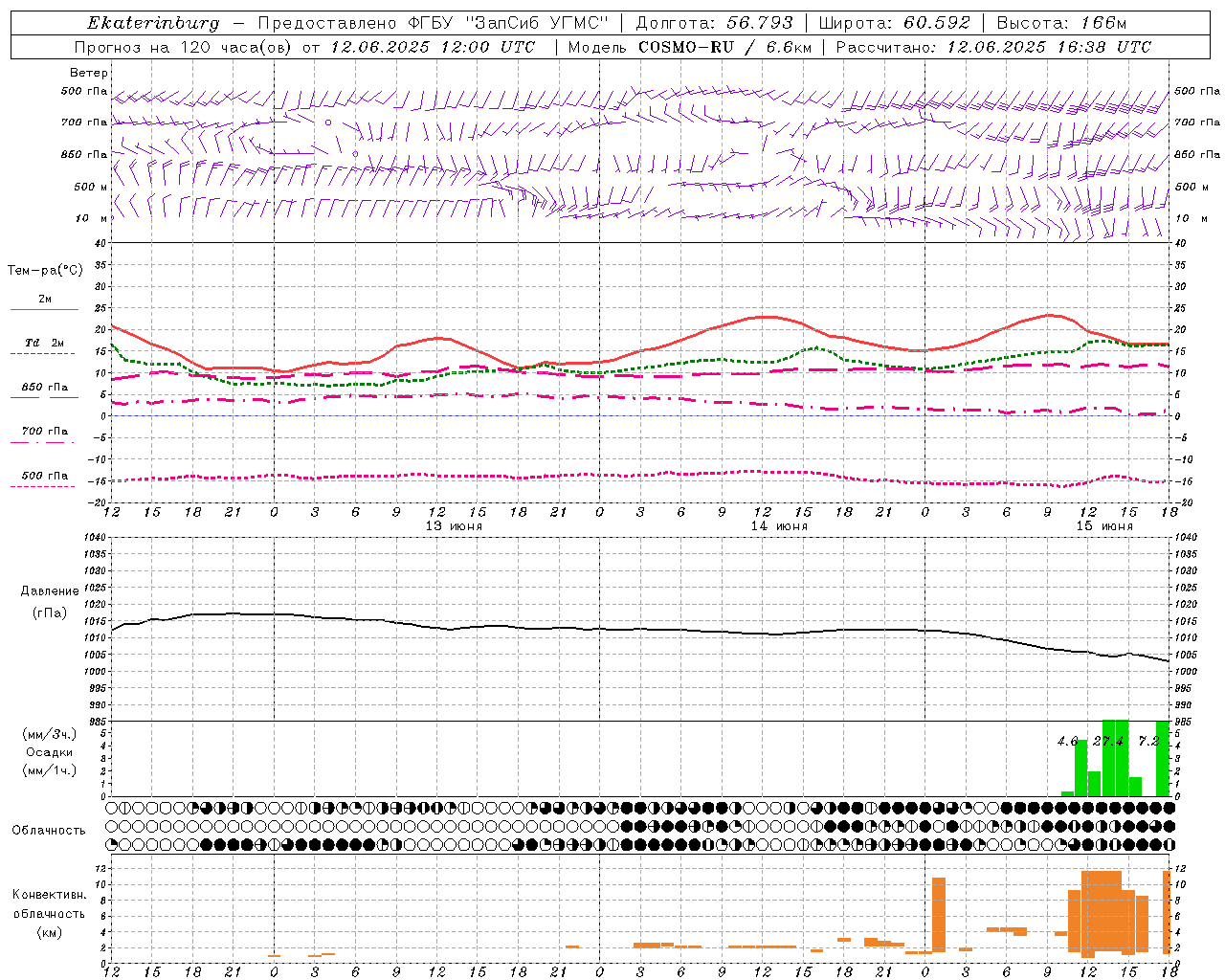The height and width of the screenshot is (980, 1225).
Task: Click 'Прогноз на 120 часа(ов)' forecast text
Action: (183, 47)
